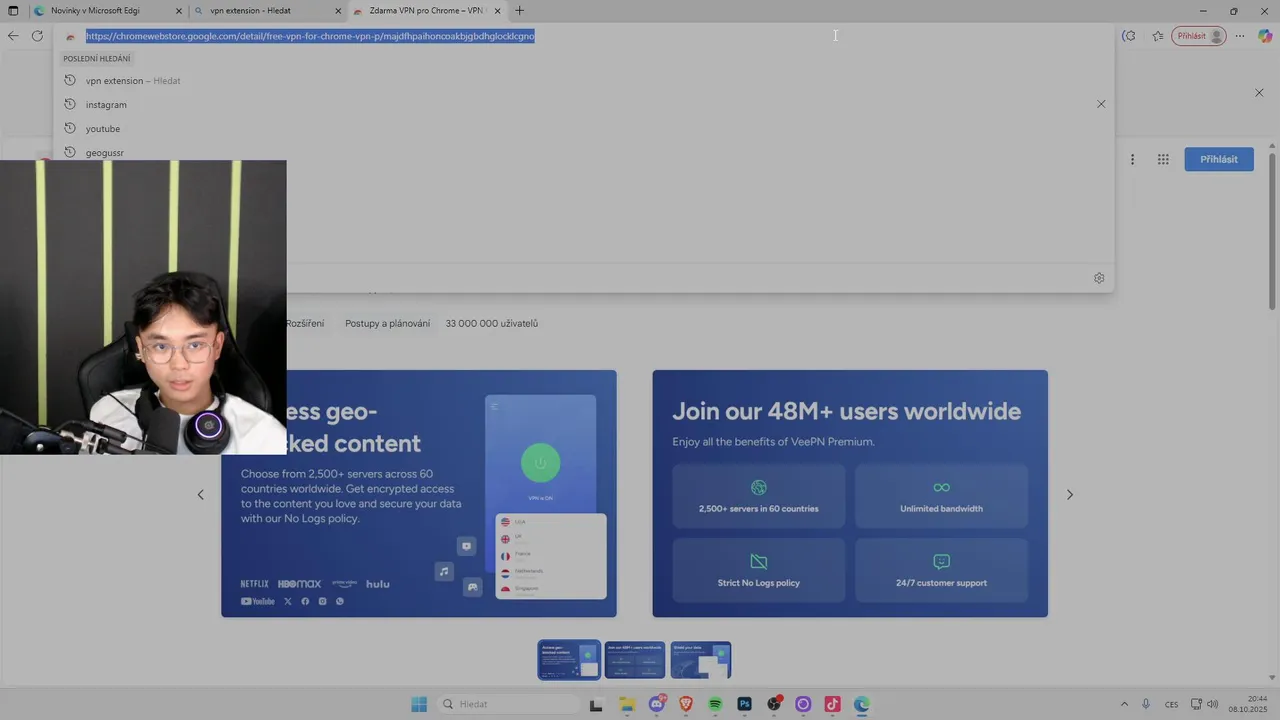Open the Google apps grid icon
1280x720 pixels.
(1163, 159)
